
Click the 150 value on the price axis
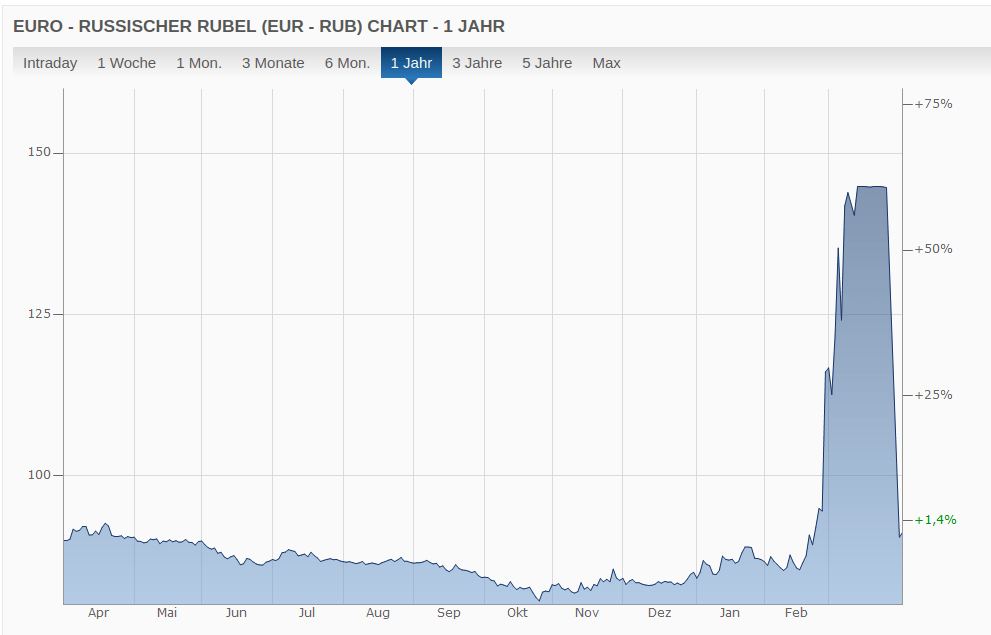[x=38, y=153]
